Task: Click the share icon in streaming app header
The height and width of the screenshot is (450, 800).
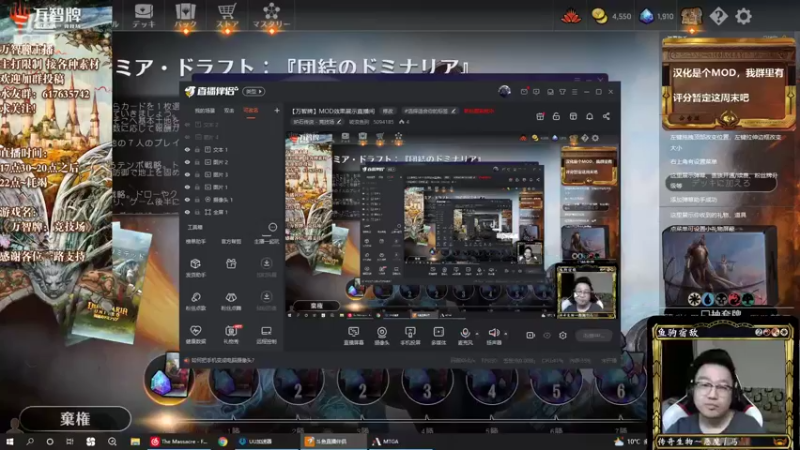Action: [606, 116]
